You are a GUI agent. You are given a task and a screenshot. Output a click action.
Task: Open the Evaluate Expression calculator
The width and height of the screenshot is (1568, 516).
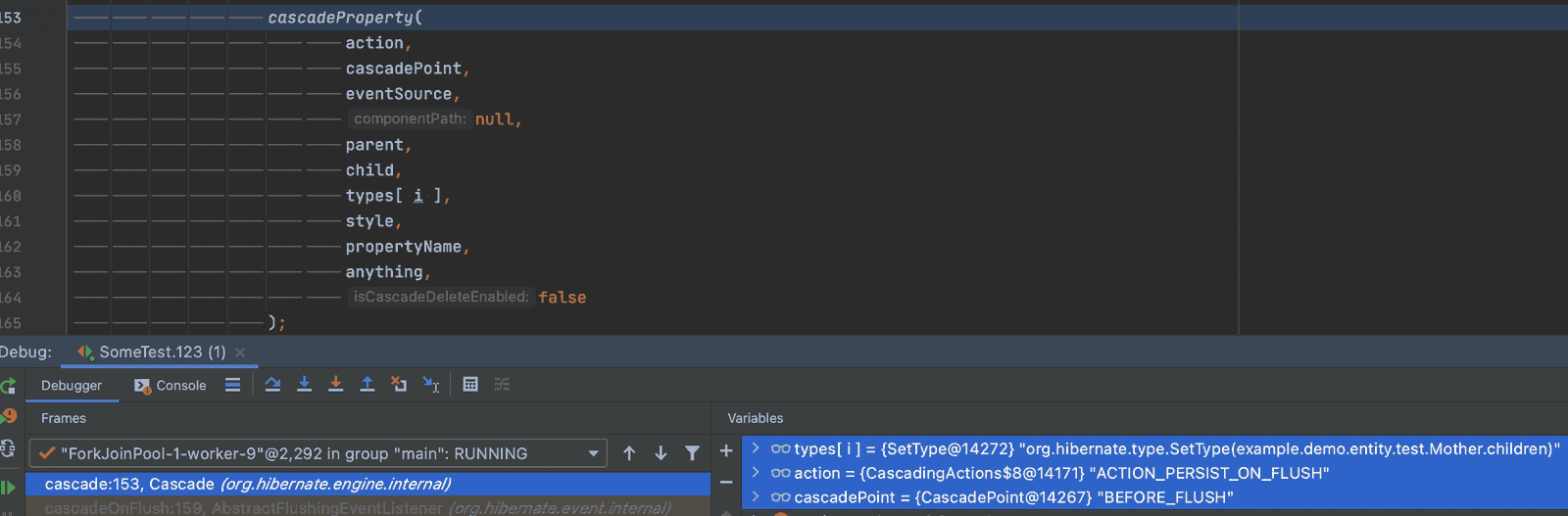pos(470,385)
